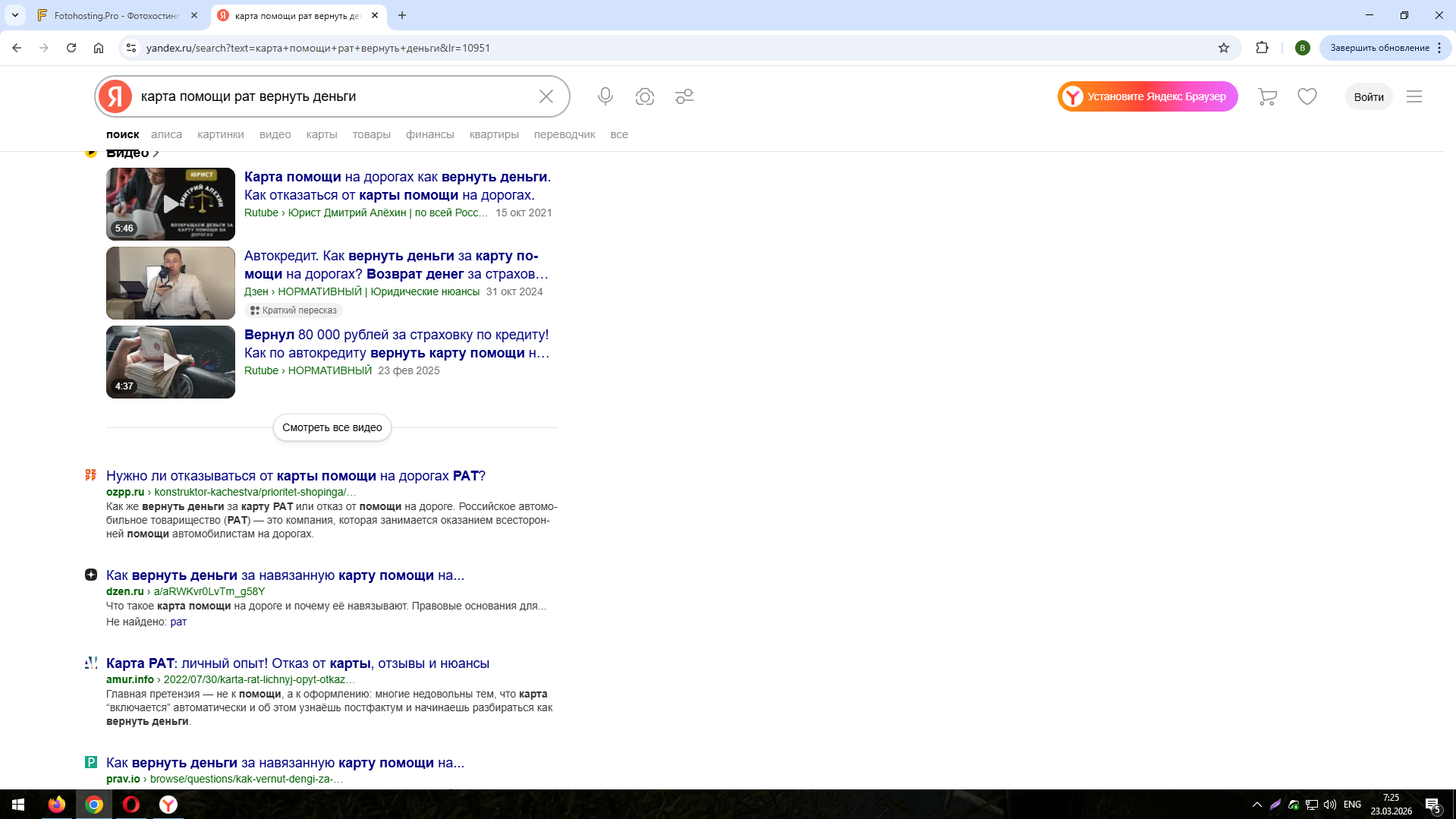Viewport: 1456px width, 819px height.
Task: Switch the ENG input language indicator
Action: [x=1353, y=805]
